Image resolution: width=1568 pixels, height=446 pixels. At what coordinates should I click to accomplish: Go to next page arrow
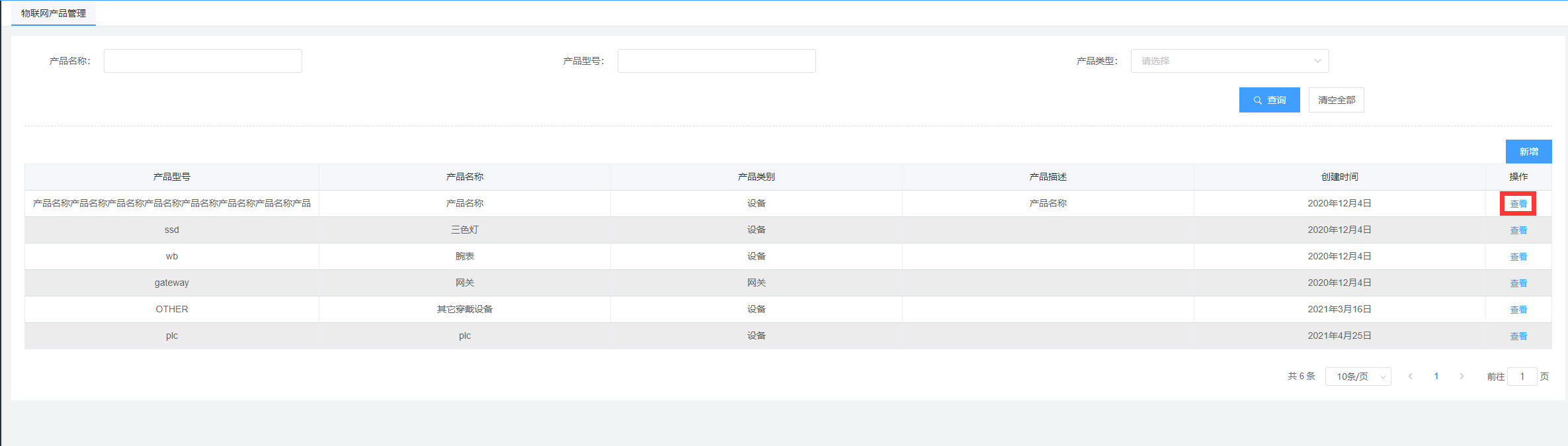[1462, 377]
